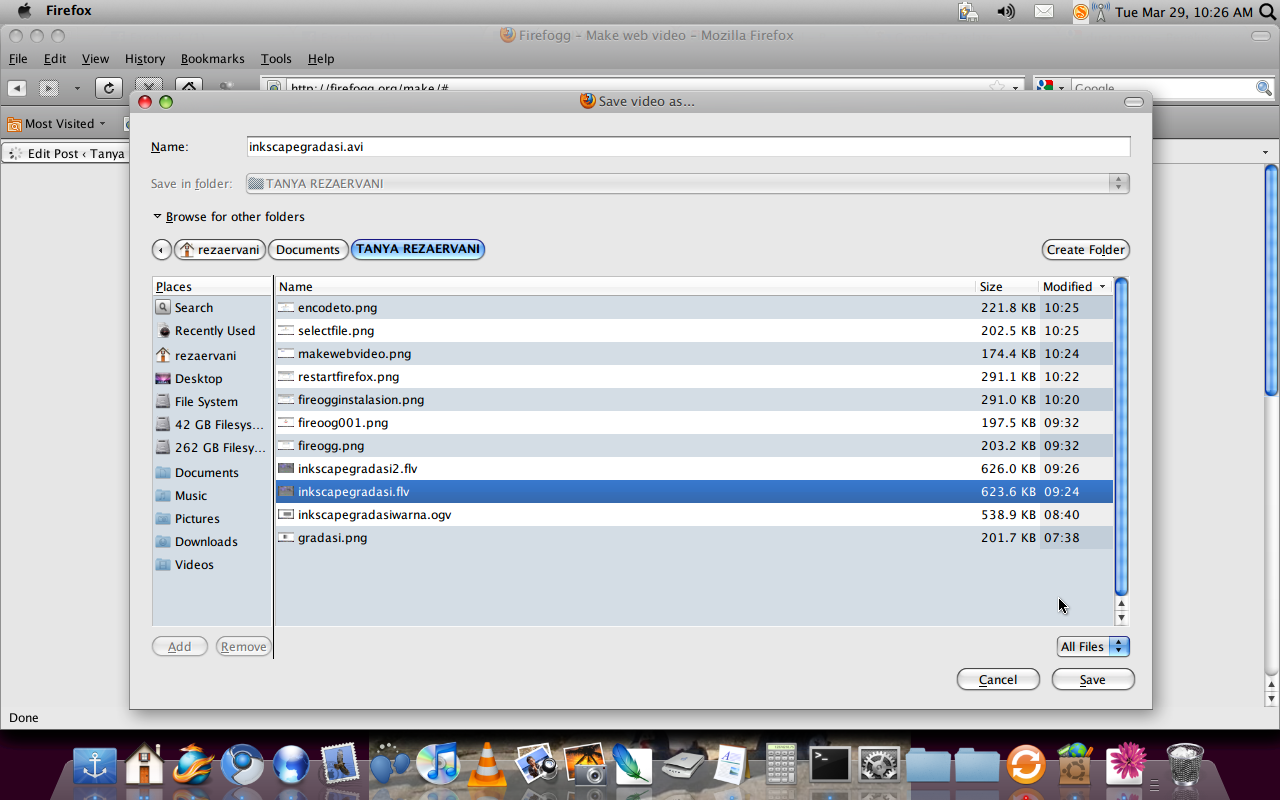
Task: Open system settings gears dock icon
Action: (879, 765)
